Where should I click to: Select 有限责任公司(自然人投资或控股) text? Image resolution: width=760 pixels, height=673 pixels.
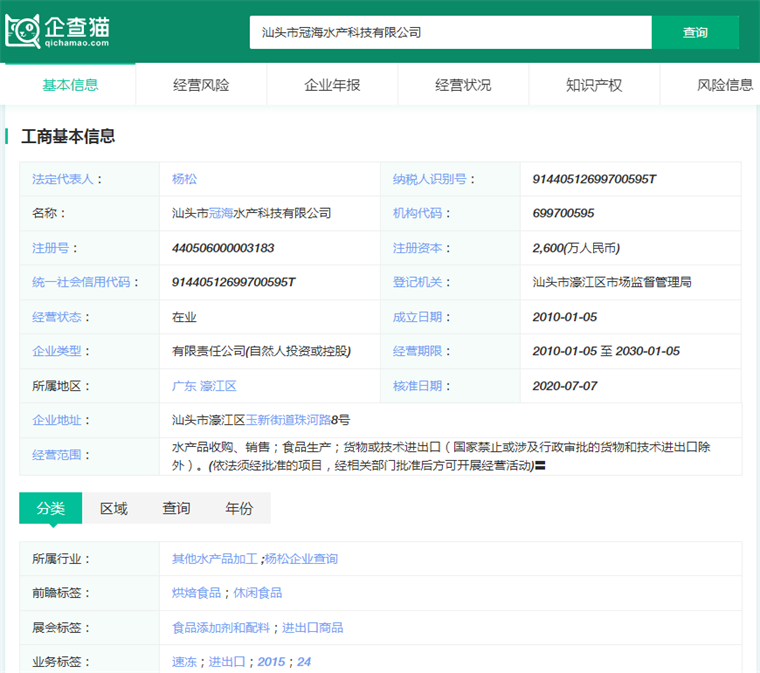(261, 351)
